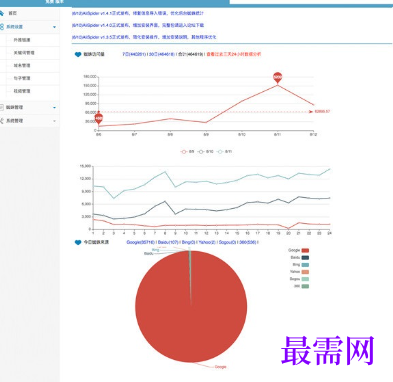
Task: Click the Bing label at pie top
Action: click(x=155, y=250)
